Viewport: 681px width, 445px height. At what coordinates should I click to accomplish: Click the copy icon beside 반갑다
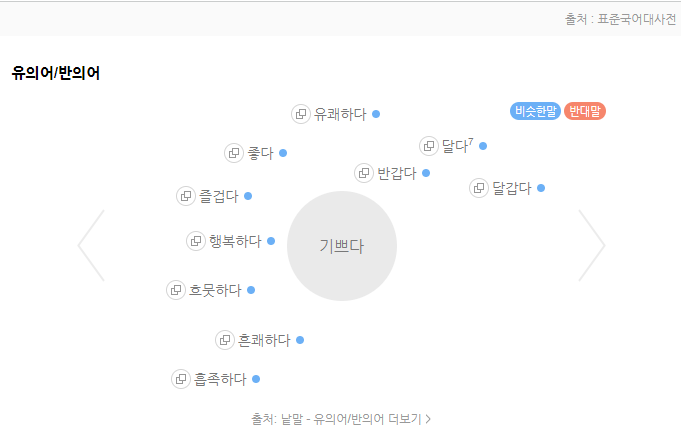[x=364, y=173]
